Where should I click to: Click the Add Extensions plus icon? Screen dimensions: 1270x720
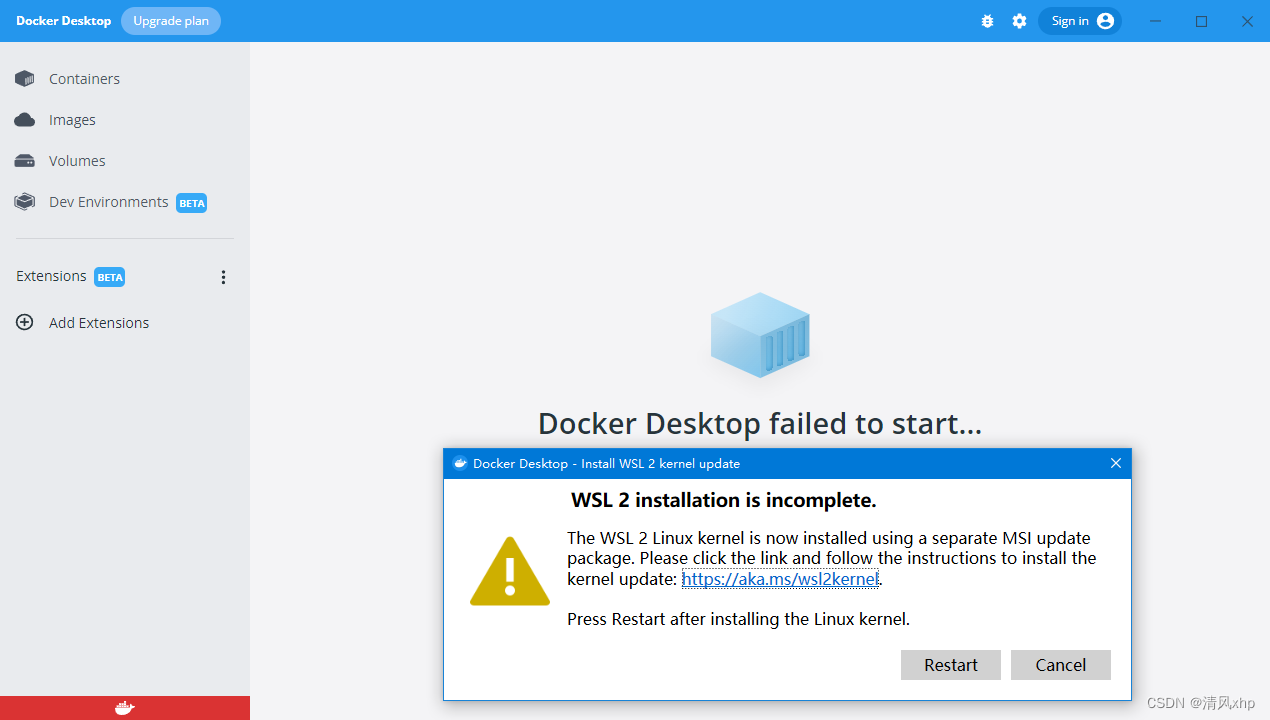click(x=24, y=323)
